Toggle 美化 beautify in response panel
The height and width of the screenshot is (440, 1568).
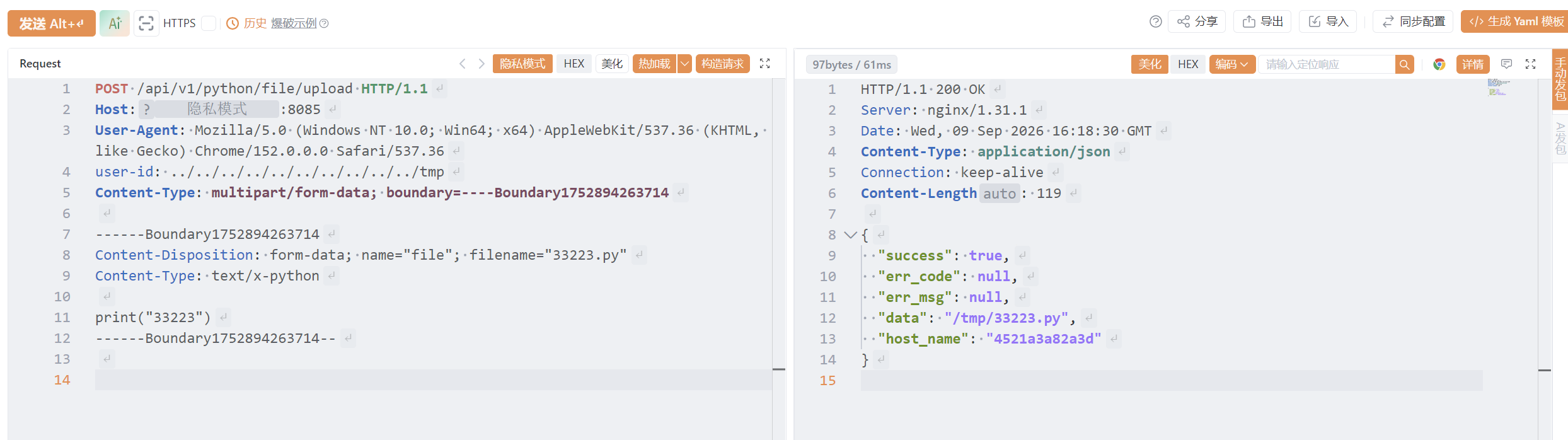pyautogui.click(x=1150, y=64)
